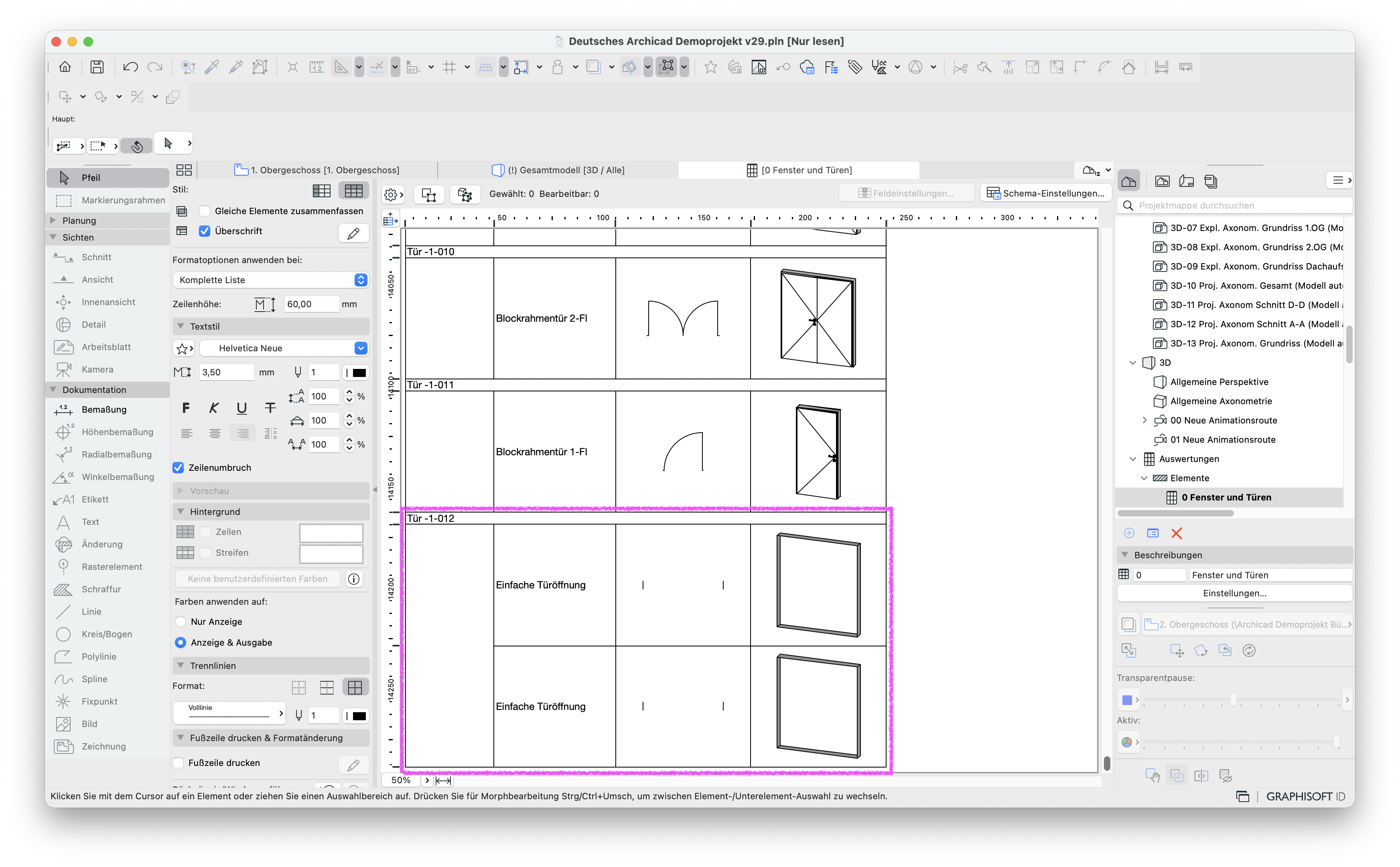Enable Gleiche Elemente zusammenfassen checkbox
The height and width of the screenshot is (867, 1400).
pyautogui.click(x=205, y=211)
